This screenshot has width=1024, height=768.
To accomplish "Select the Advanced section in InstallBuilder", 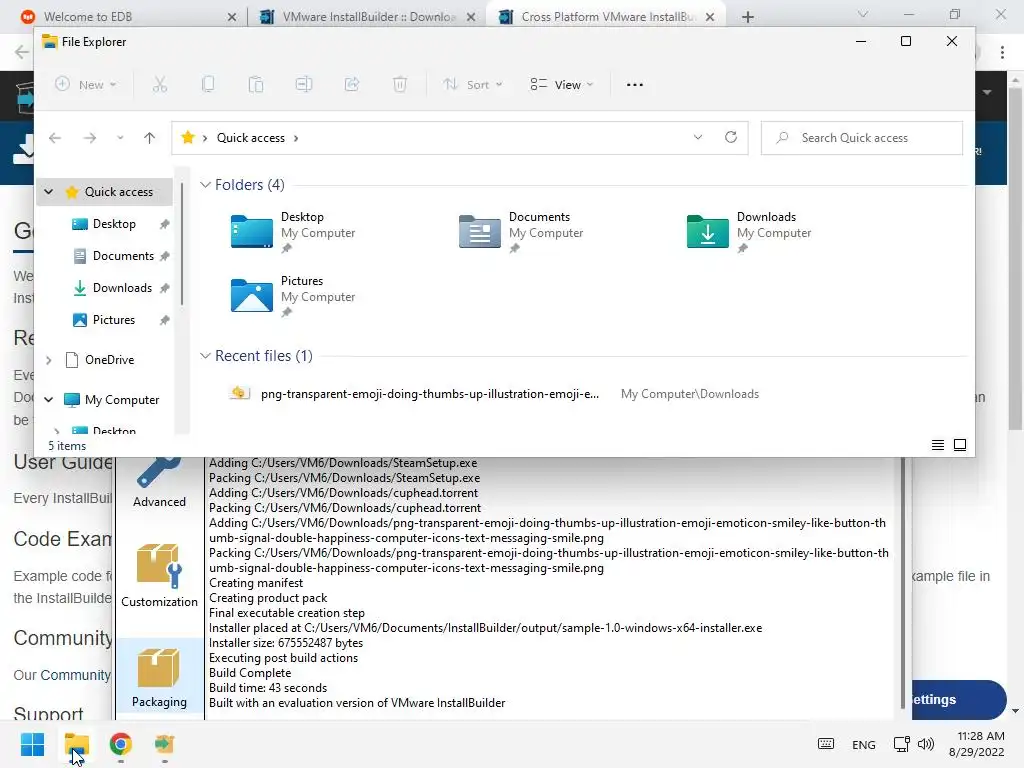I will [x=159, y=483].
